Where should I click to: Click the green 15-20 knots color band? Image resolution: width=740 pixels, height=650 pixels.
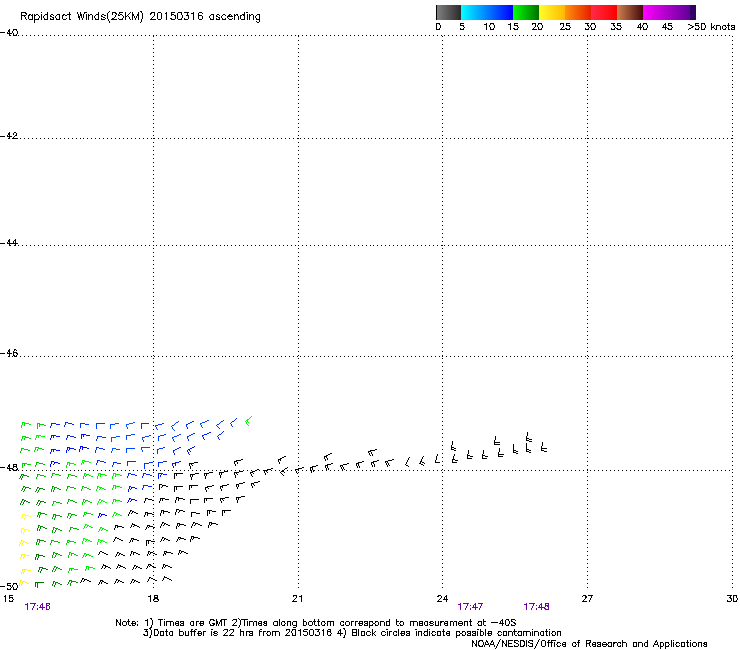tap(526, 12)
